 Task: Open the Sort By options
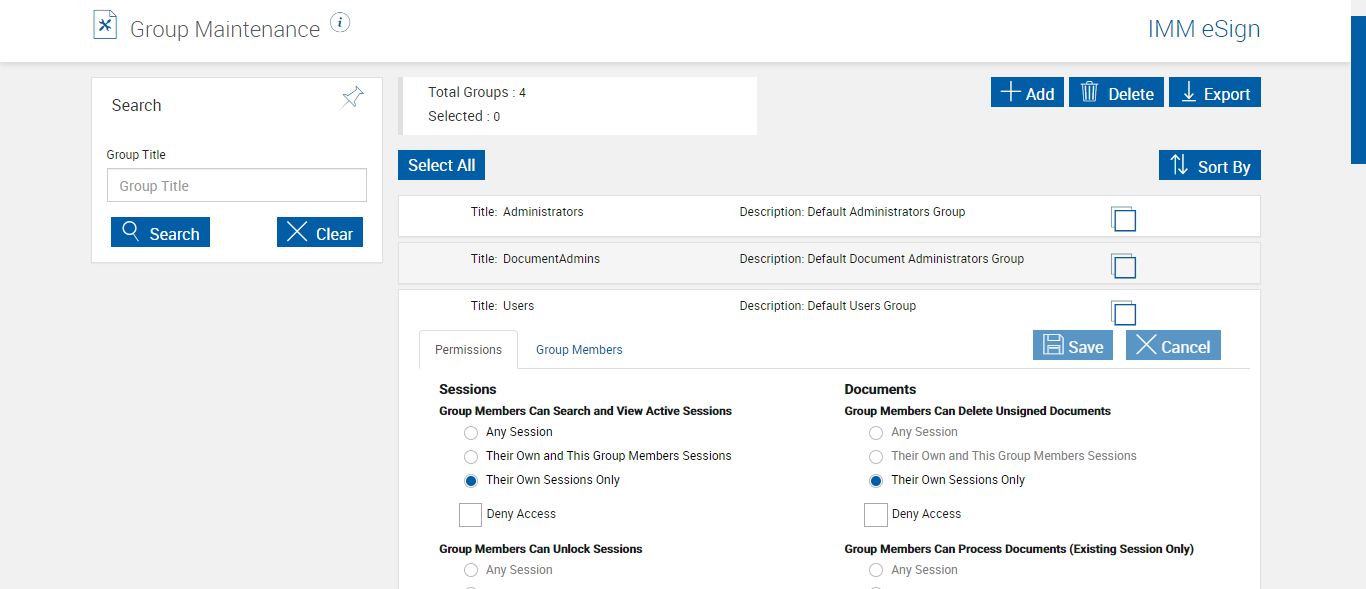click(x=1209, y=166)
